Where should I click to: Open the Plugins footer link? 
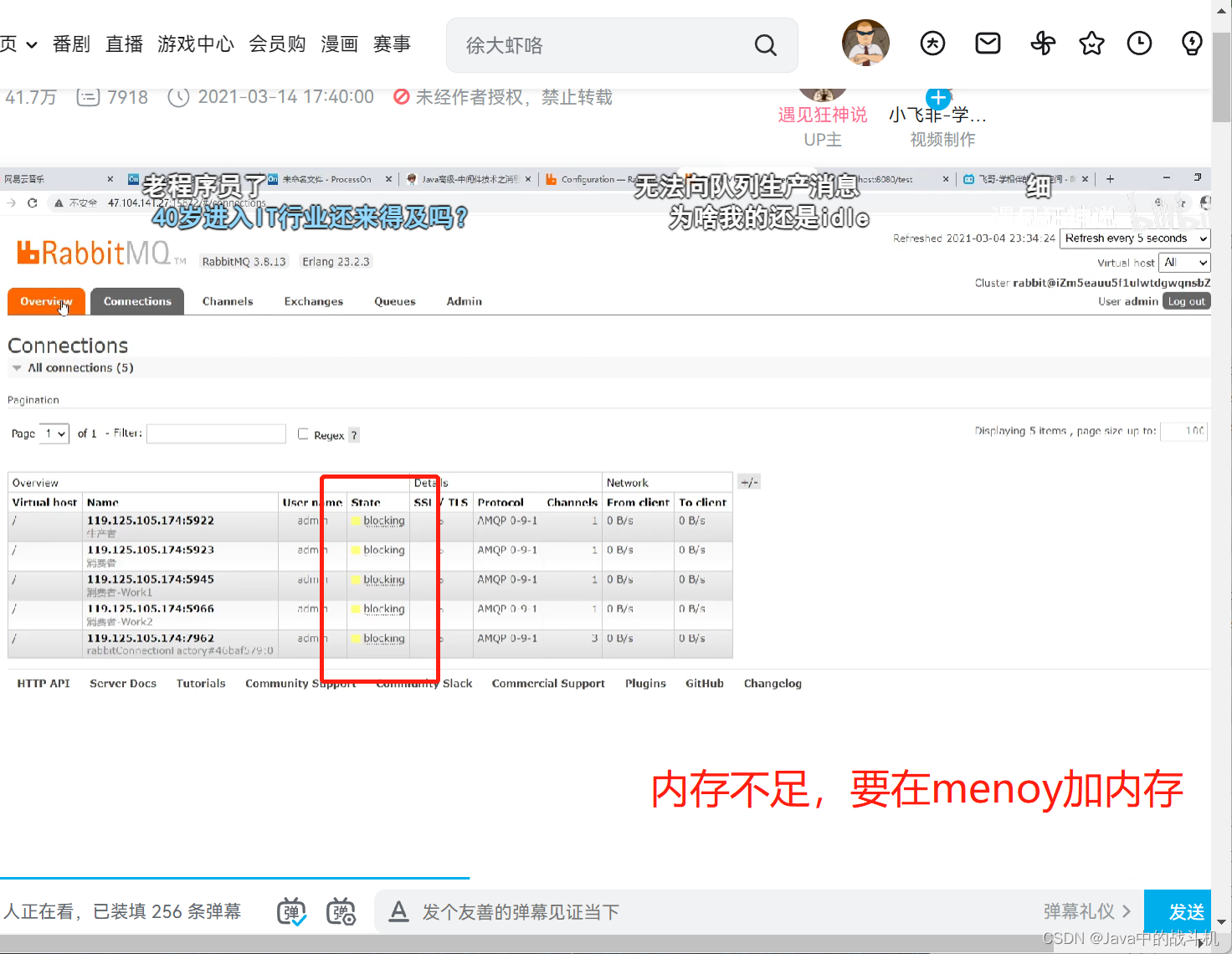pyautogui.click(x=645, y=684)
